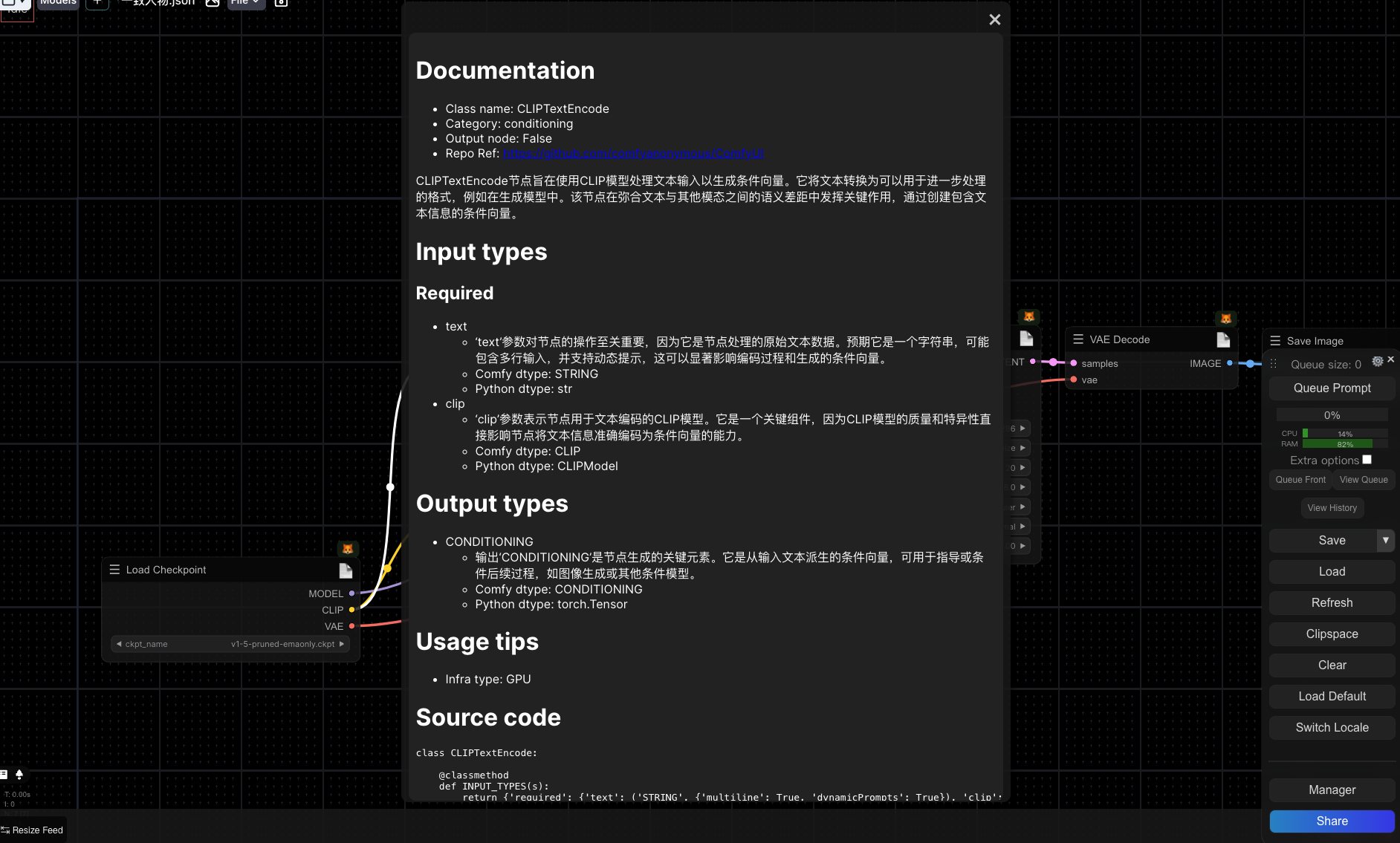Screen dimensions: 1400x843
Task: Select the workflow tab ending in .json
Action: [x=158, y=3]
